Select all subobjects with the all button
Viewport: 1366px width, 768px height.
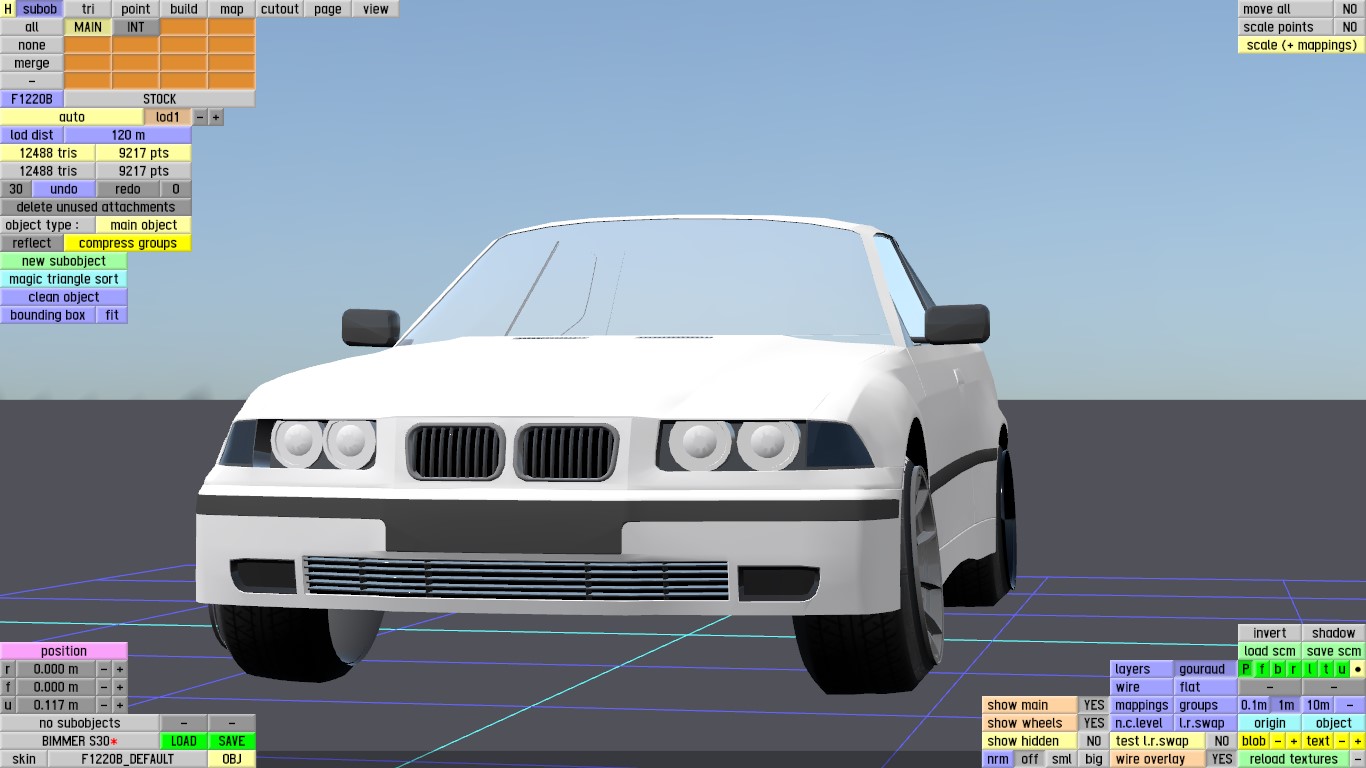[32, 27]
